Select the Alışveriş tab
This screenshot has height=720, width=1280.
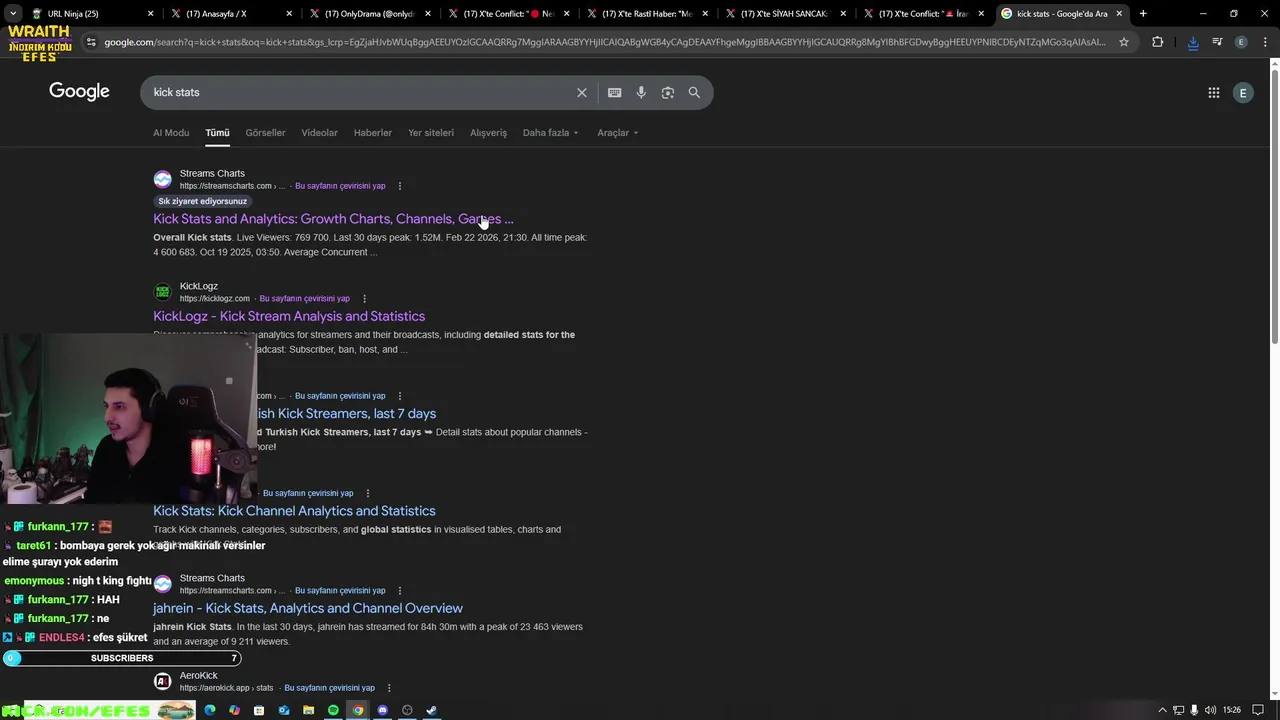(x=488, y=133)
